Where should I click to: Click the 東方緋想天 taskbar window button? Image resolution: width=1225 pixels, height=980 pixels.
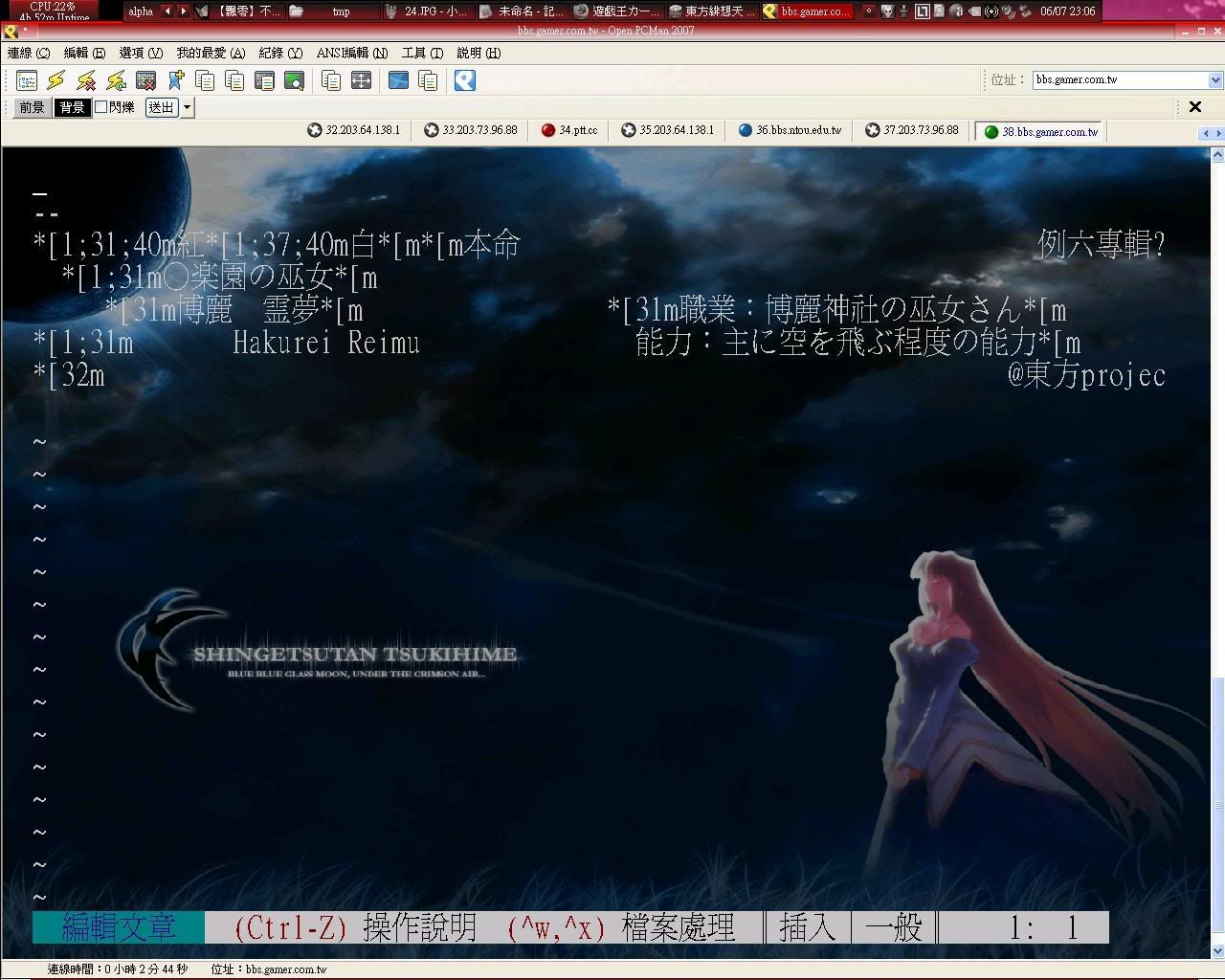[x=712, y=11]
